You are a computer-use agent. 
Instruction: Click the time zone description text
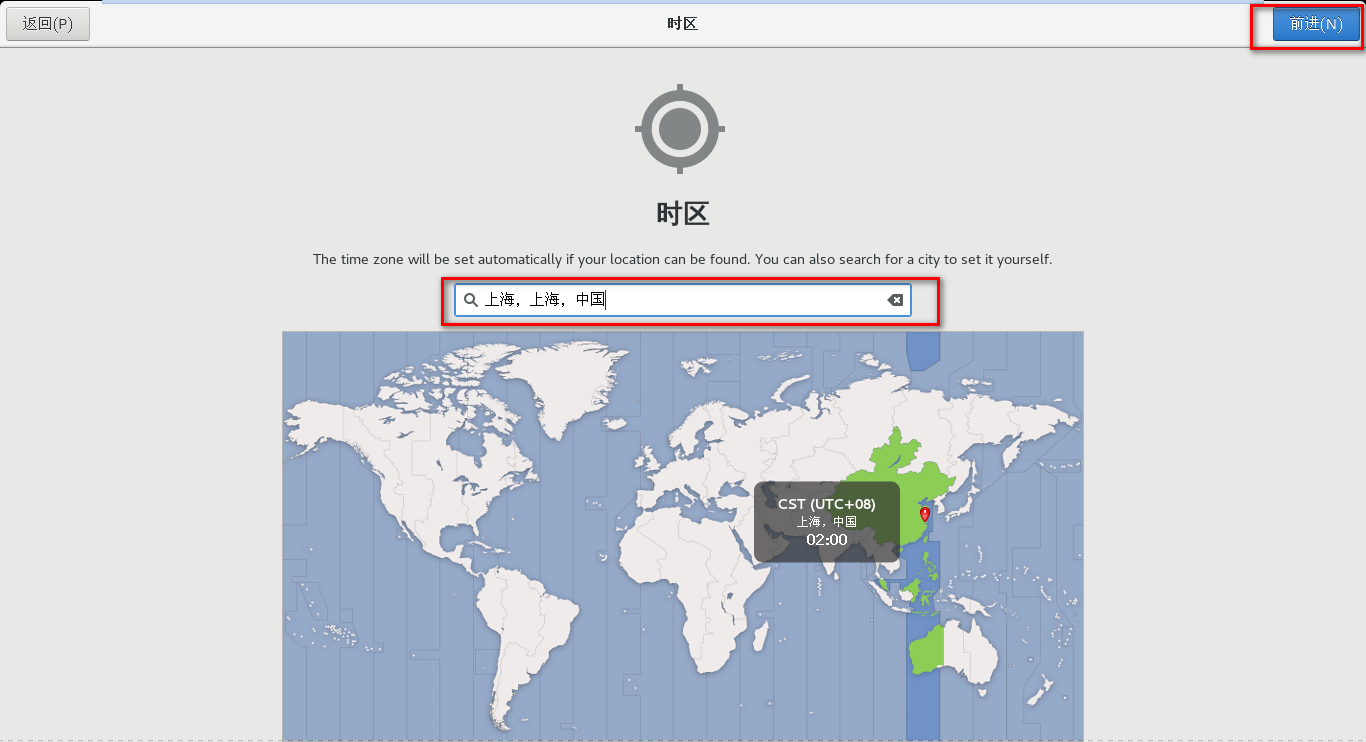coord(682,259)
